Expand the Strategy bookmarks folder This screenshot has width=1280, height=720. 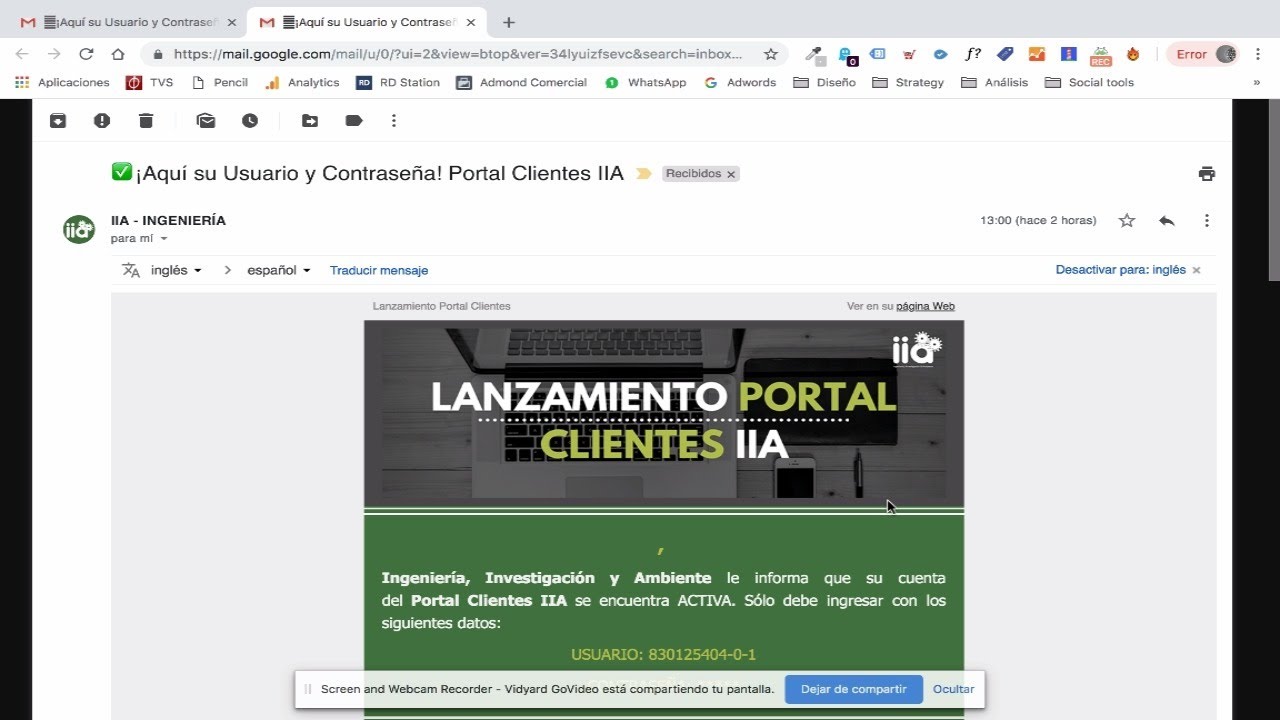tap(908, 83)
